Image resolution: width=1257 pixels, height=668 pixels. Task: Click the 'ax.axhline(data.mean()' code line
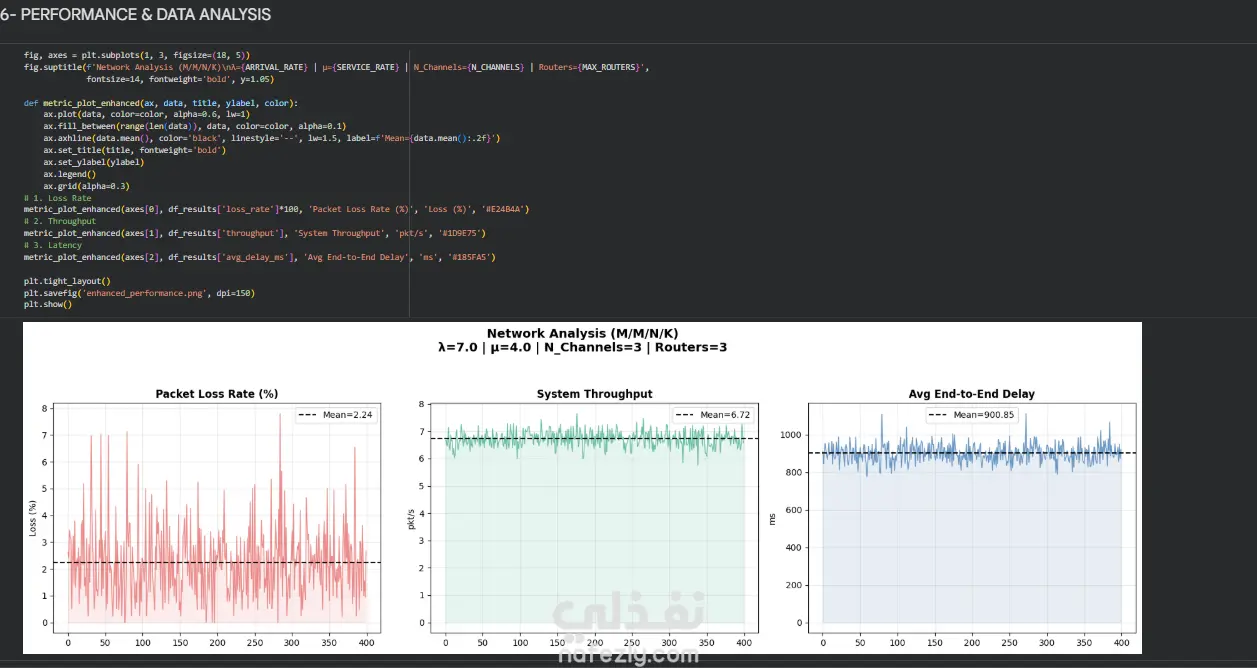(272, 138)
